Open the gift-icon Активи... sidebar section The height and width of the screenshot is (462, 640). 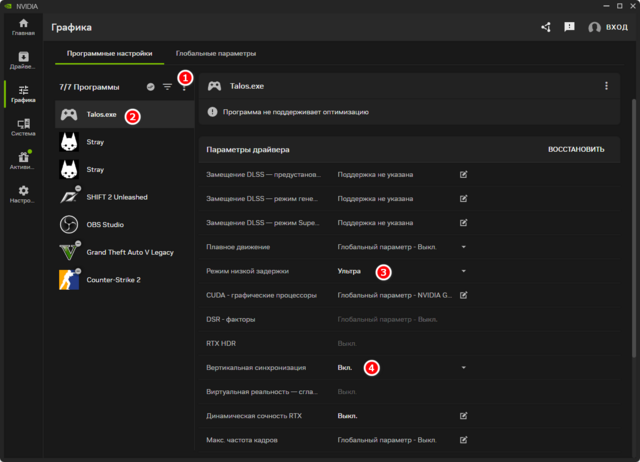click(23, 161)
